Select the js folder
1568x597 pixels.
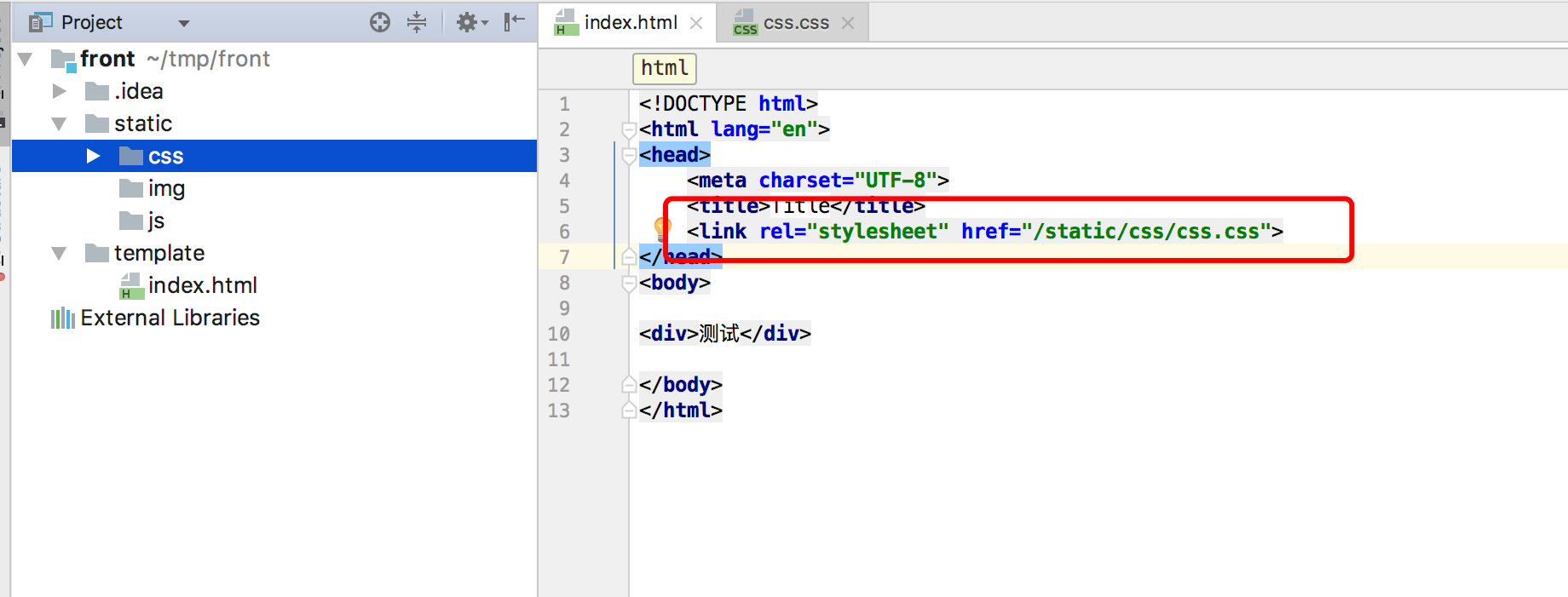pyautogui.click(x=142, y=221)
